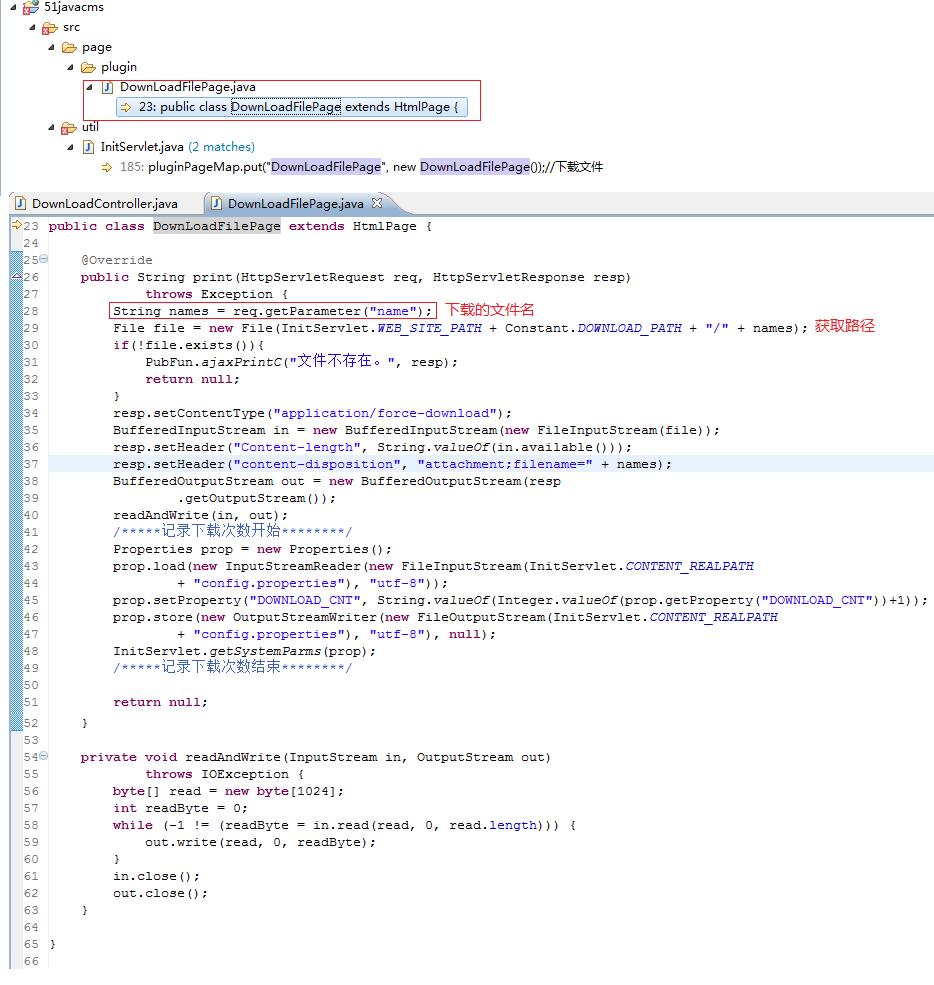Collapse the 51javacms project node
Viewport: 934px width, 985px height.
pyautogui.click(x=13, y=8)
